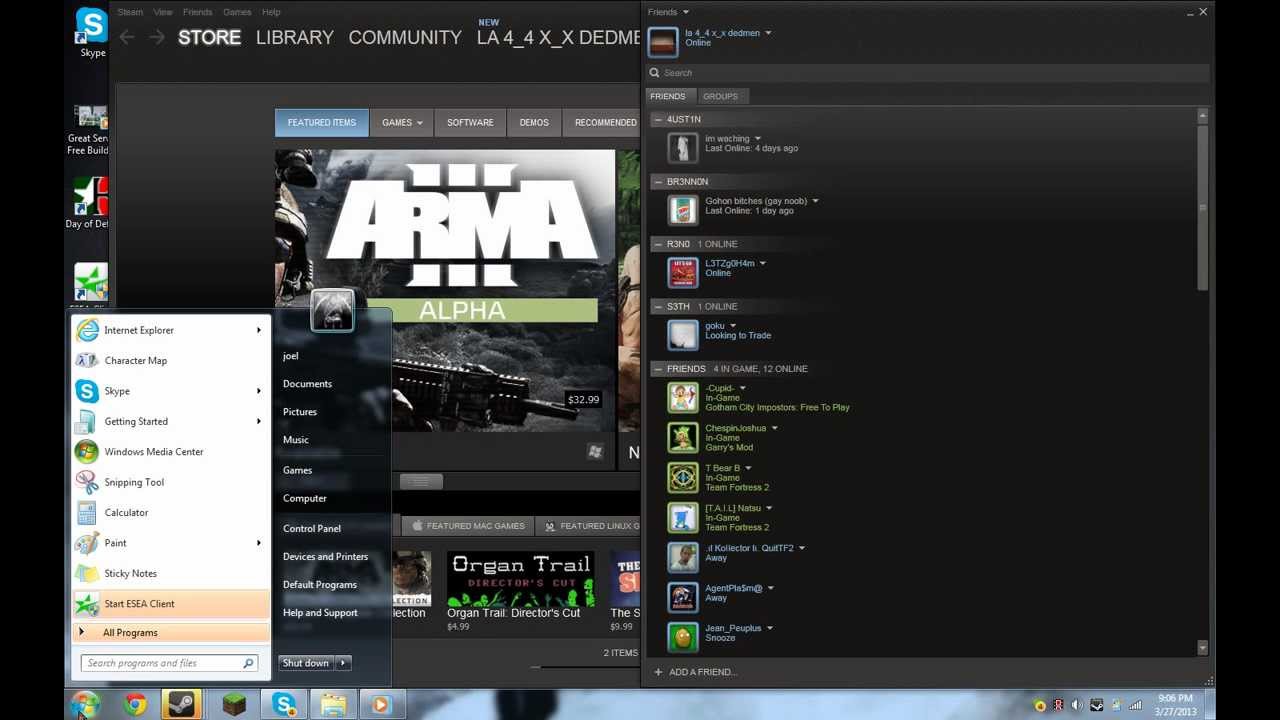This screenshot has width=1280, height=720.
Task: Go to Steam LIBRARY
Action: click(x=295, y=37)
